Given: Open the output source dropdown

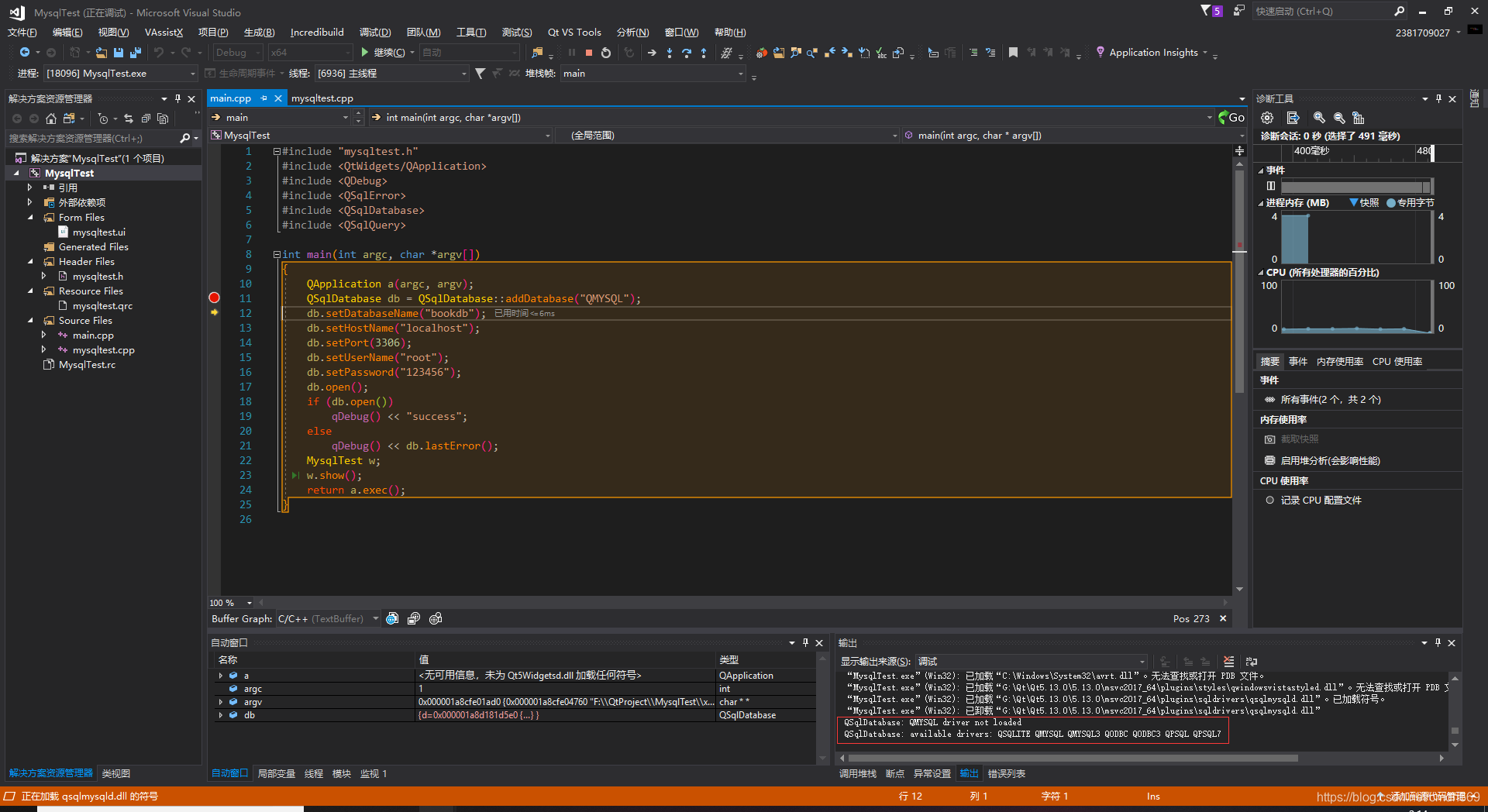Looking at the screenshot, I should (x=1140, y=662).
